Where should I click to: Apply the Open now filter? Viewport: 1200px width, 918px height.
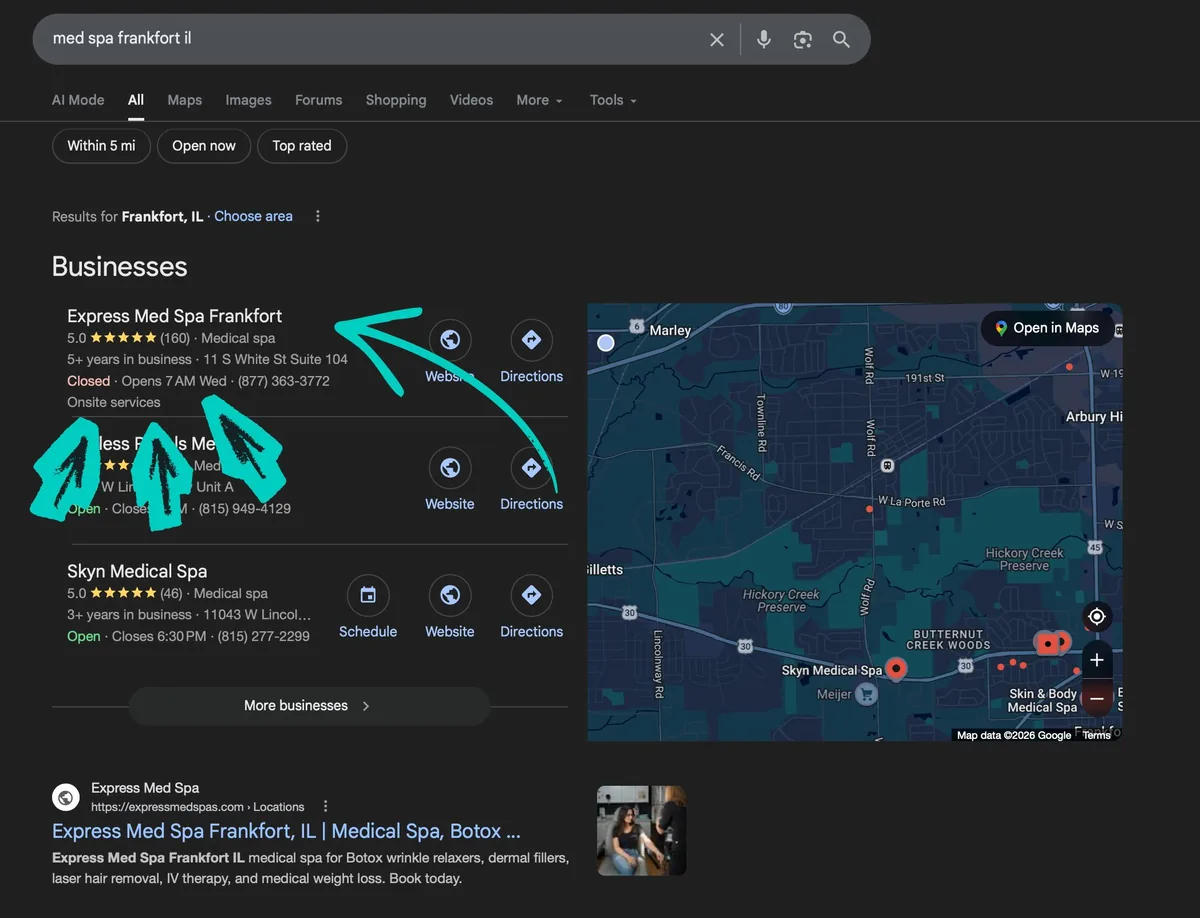pyautogui.click(x=204, y=146)
